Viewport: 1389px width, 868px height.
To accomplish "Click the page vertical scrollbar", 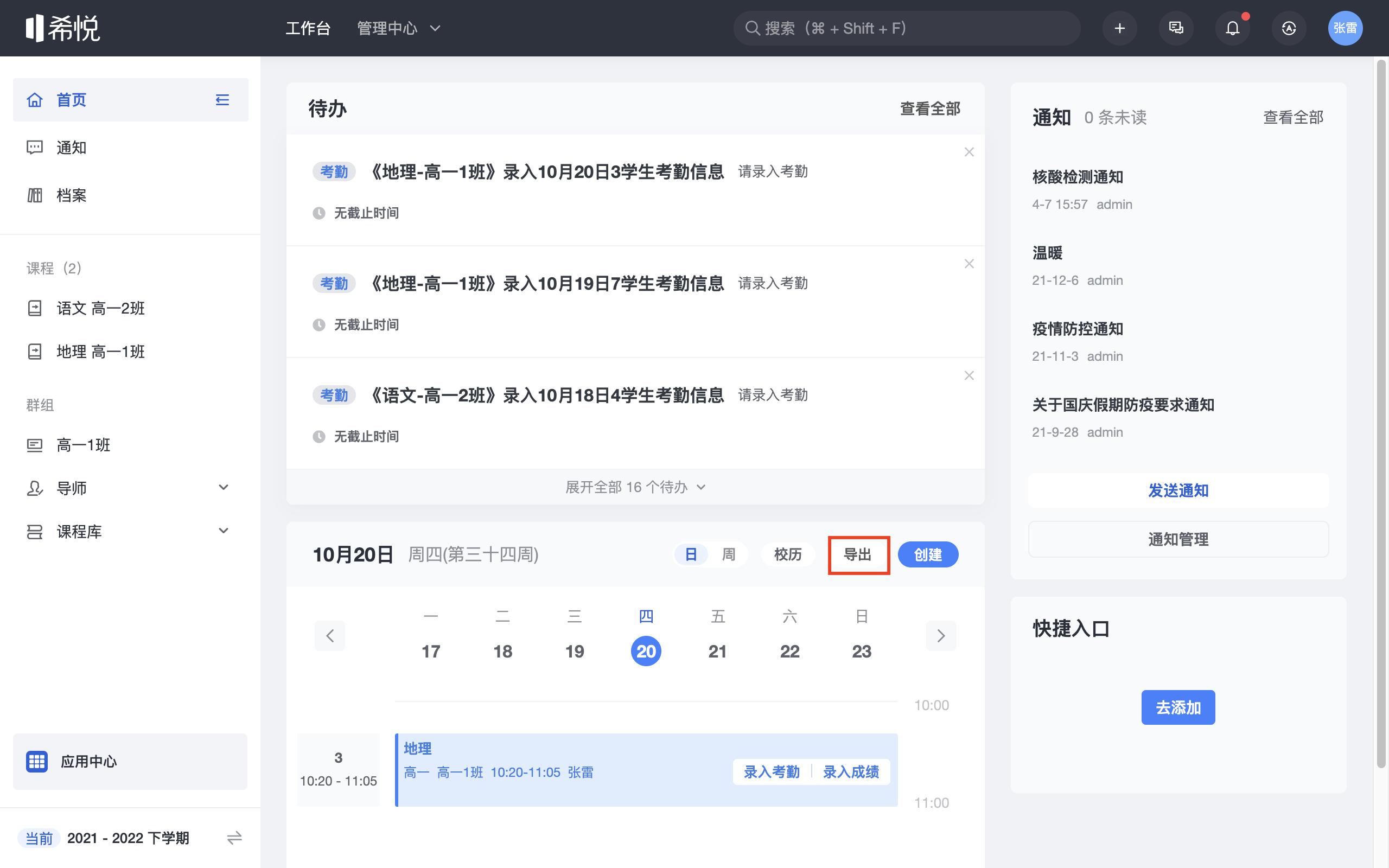I will point(1381,413).
